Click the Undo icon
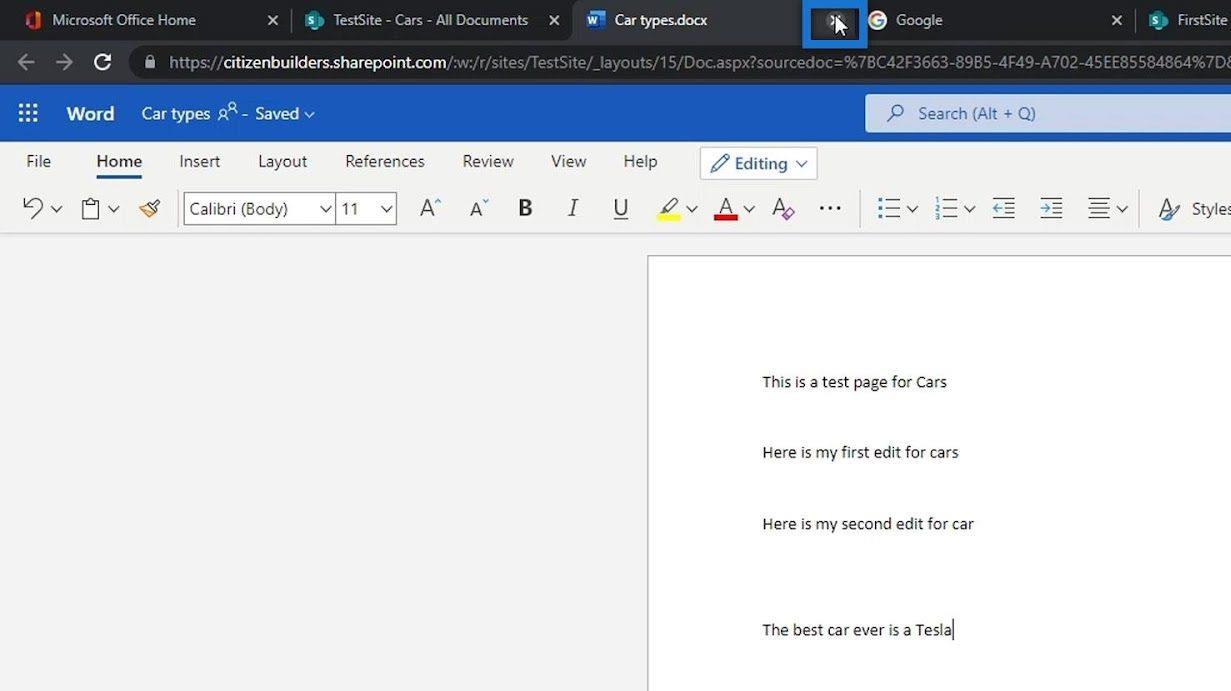This screenshot has width=1231, height=691. 33,208
